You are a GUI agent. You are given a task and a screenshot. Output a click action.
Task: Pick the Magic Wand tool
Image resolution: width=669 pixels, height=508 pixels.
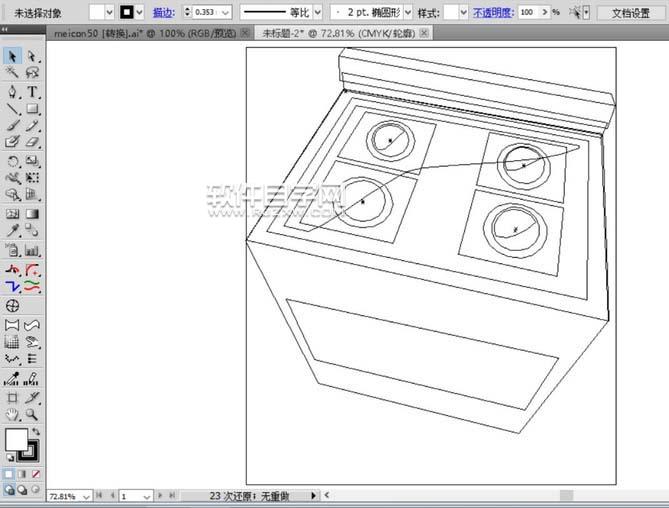pos(12,74)
